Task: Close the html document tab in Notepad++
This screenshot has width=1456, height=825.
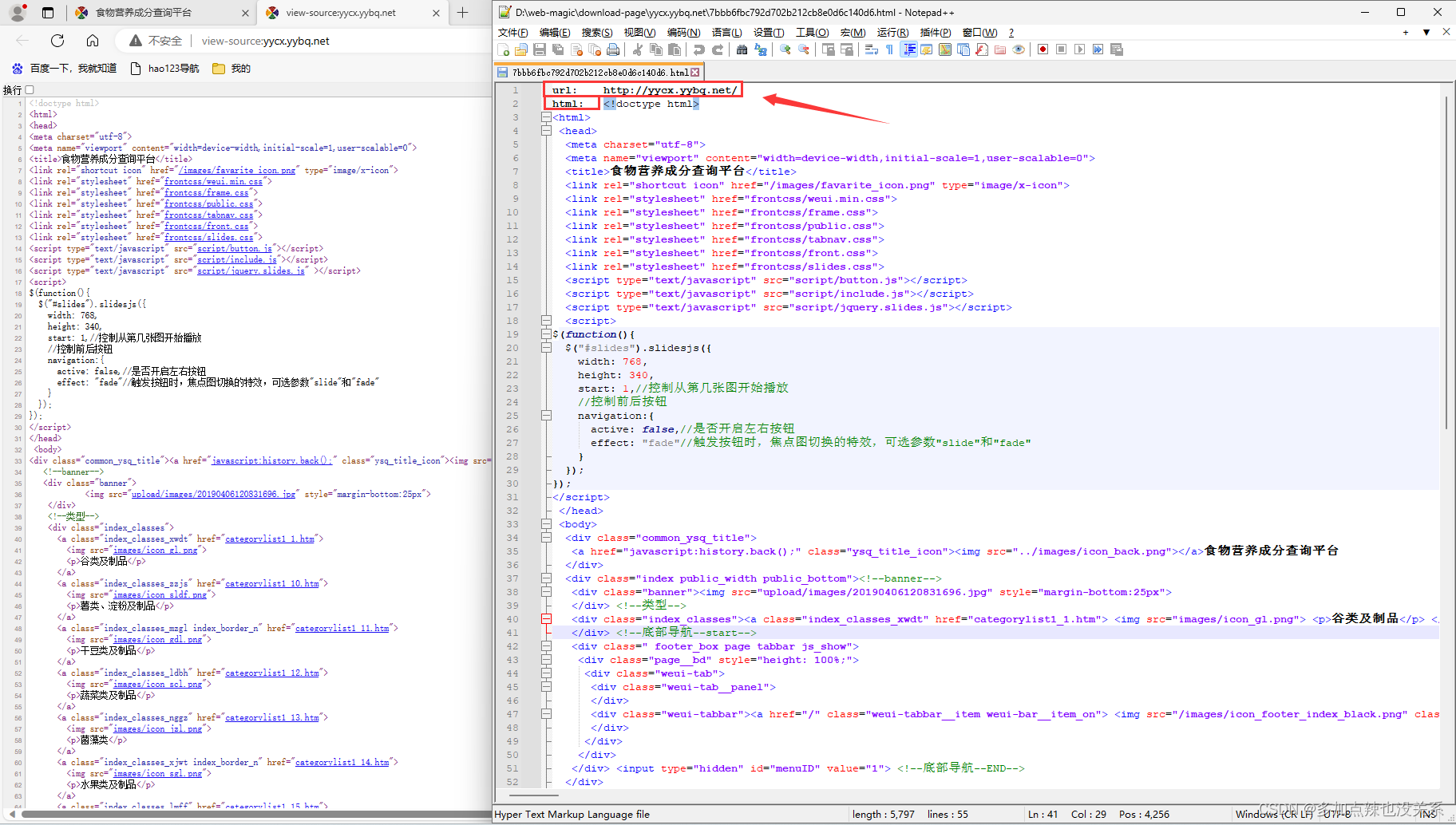Action: (695, 73)
